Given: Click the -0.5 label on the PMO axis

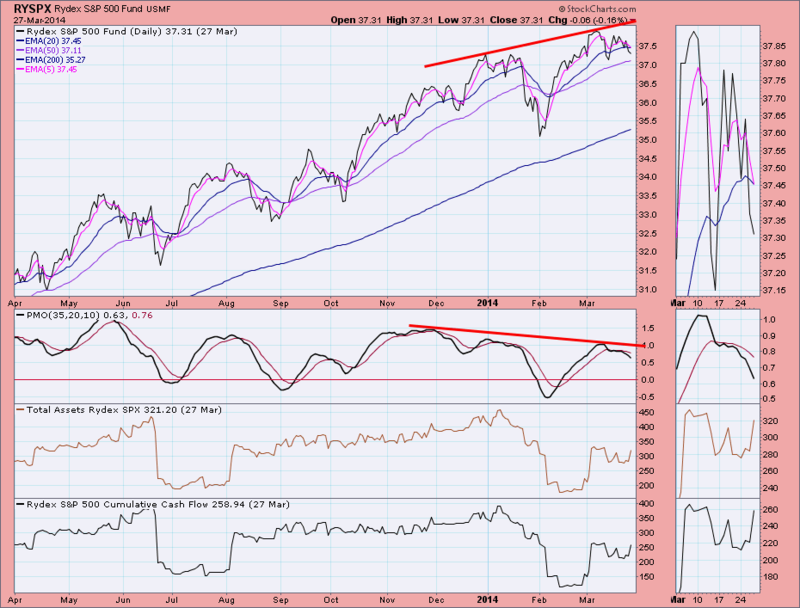Looking at the screenshot, I should (x=646, y=396).
